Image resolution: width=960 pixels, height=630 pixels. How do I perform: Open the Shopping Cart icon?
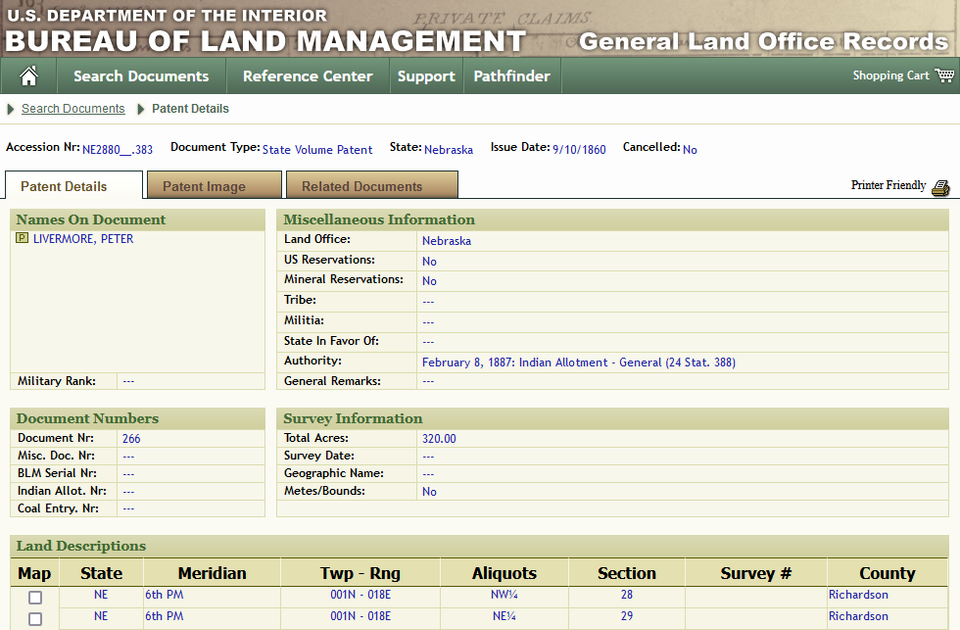(x=945, y=75)
